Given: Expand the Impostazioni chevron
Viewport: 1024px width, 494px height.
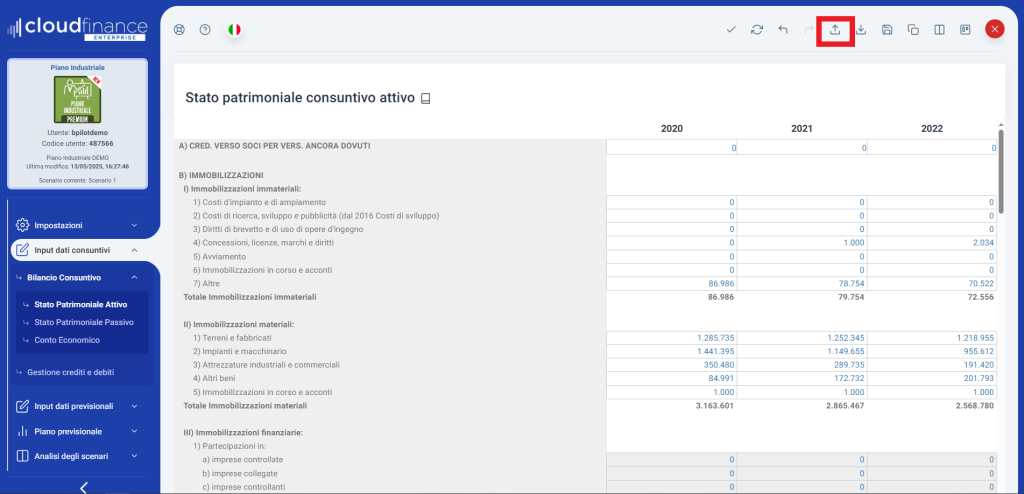Looking at the screenshot, I should click(134, 225).
